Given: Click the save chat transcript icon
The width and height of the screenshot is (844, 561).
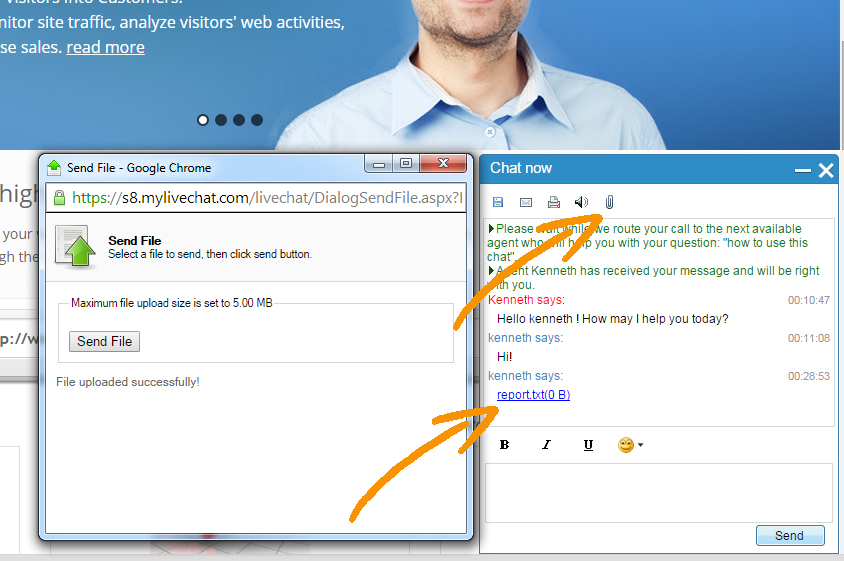Looking at the screenshot, I should [498, 203].
